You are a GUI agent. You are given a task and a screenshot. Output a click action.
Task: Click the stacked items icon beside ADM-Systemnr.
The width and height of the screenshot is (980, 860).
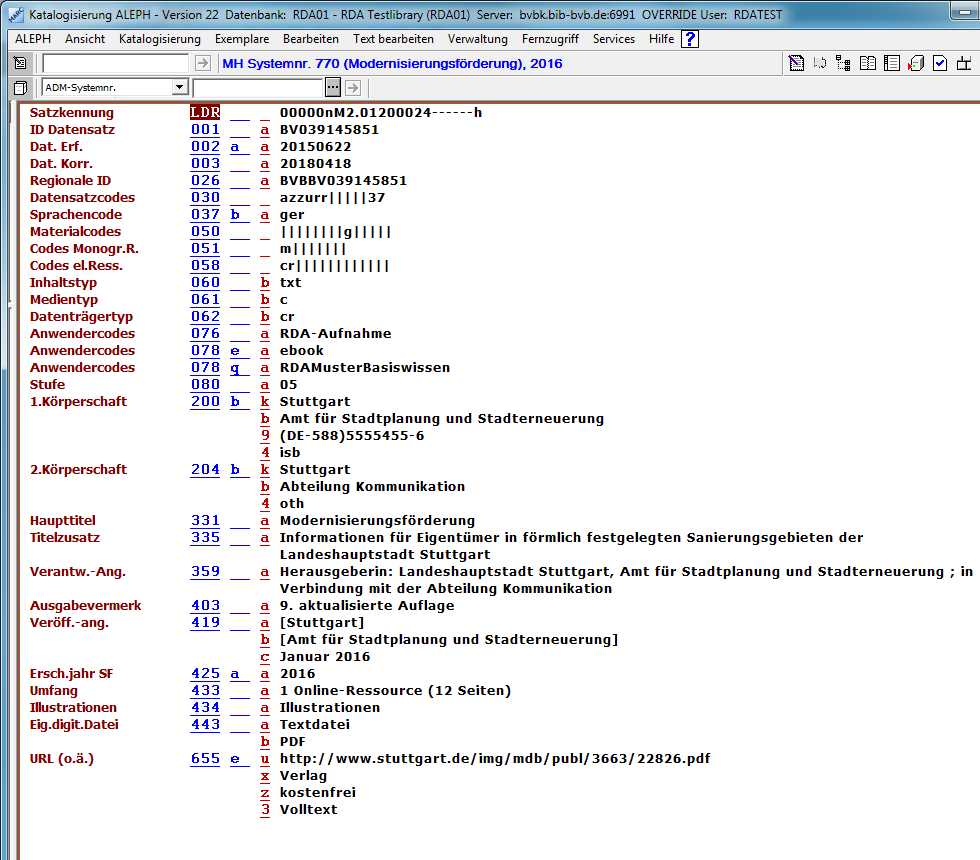pyautogui.click(x=20, y=88)
